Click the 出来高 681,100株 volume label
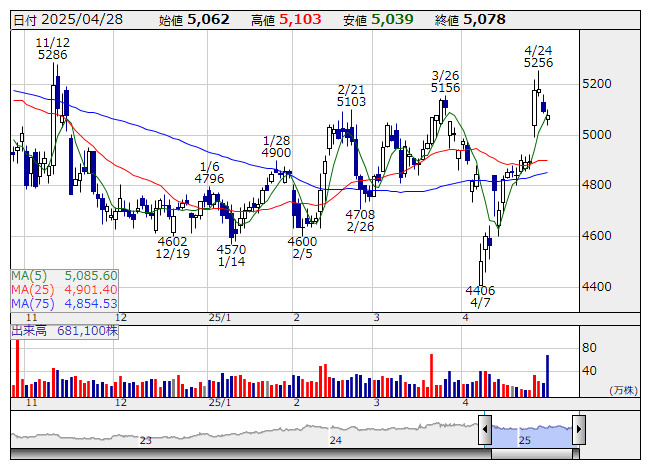Image resolution: width=653 pixels, height=470 pixels. click(x=65, y=331)
